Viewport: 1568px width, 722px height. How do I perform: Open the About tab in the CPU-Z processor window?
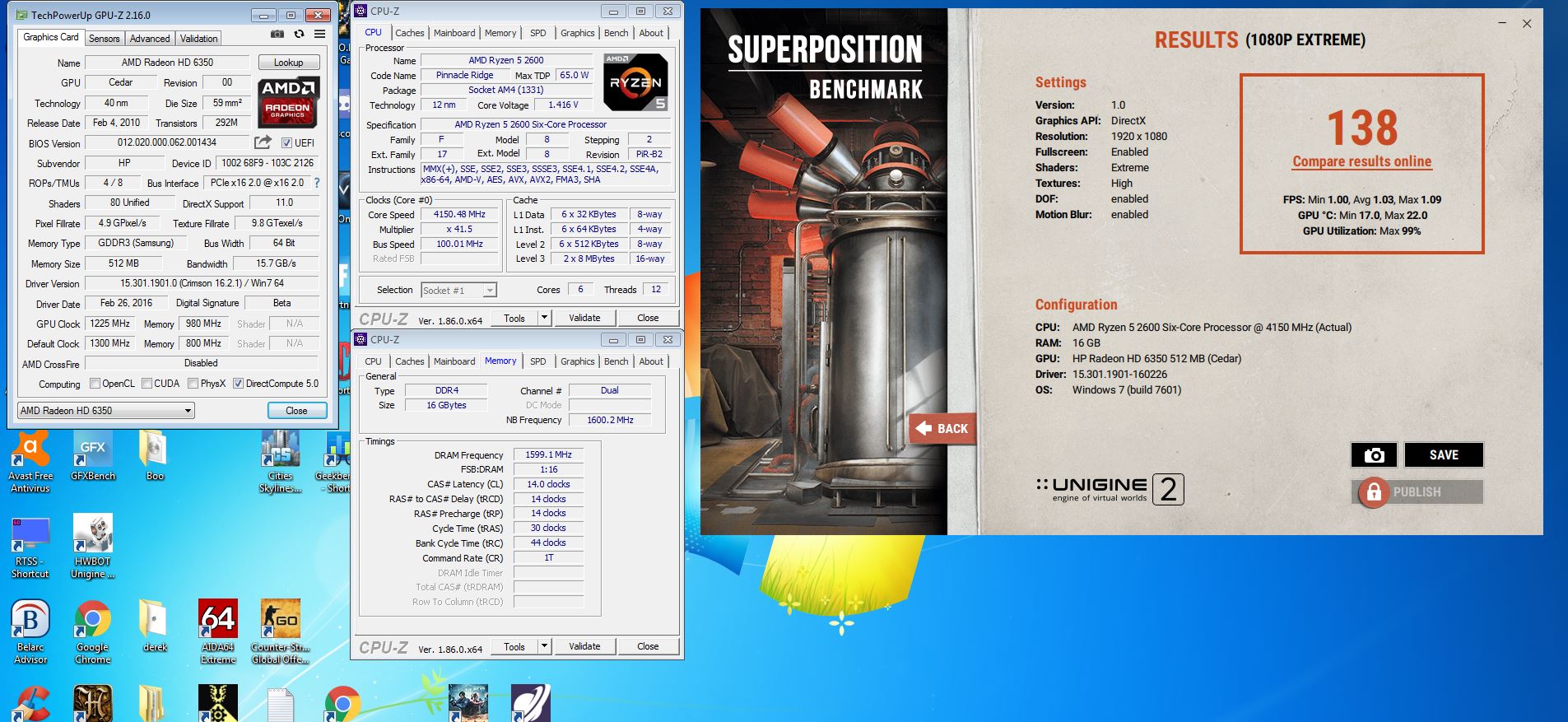tap(651, 33)
